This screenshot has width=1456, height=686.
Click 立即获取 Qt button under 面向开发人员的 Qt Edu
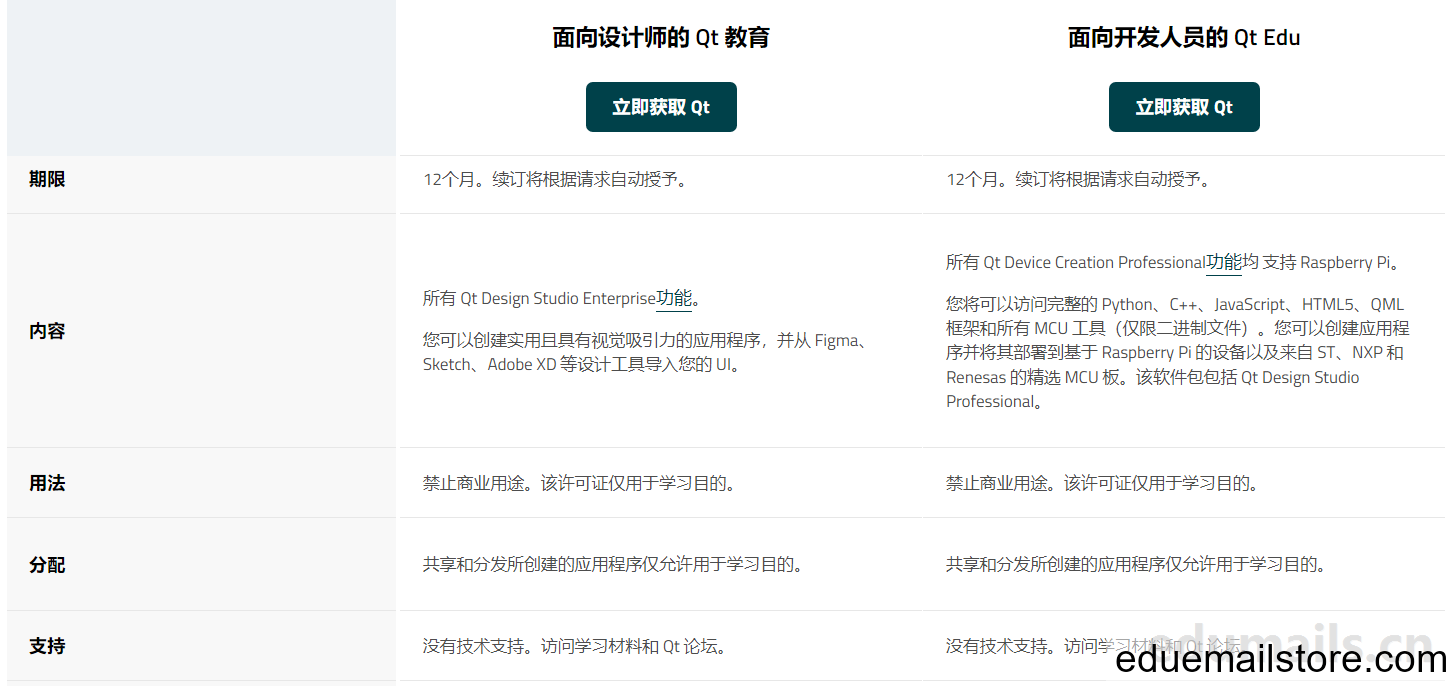pyautogui.click(x=1184, y=107)
